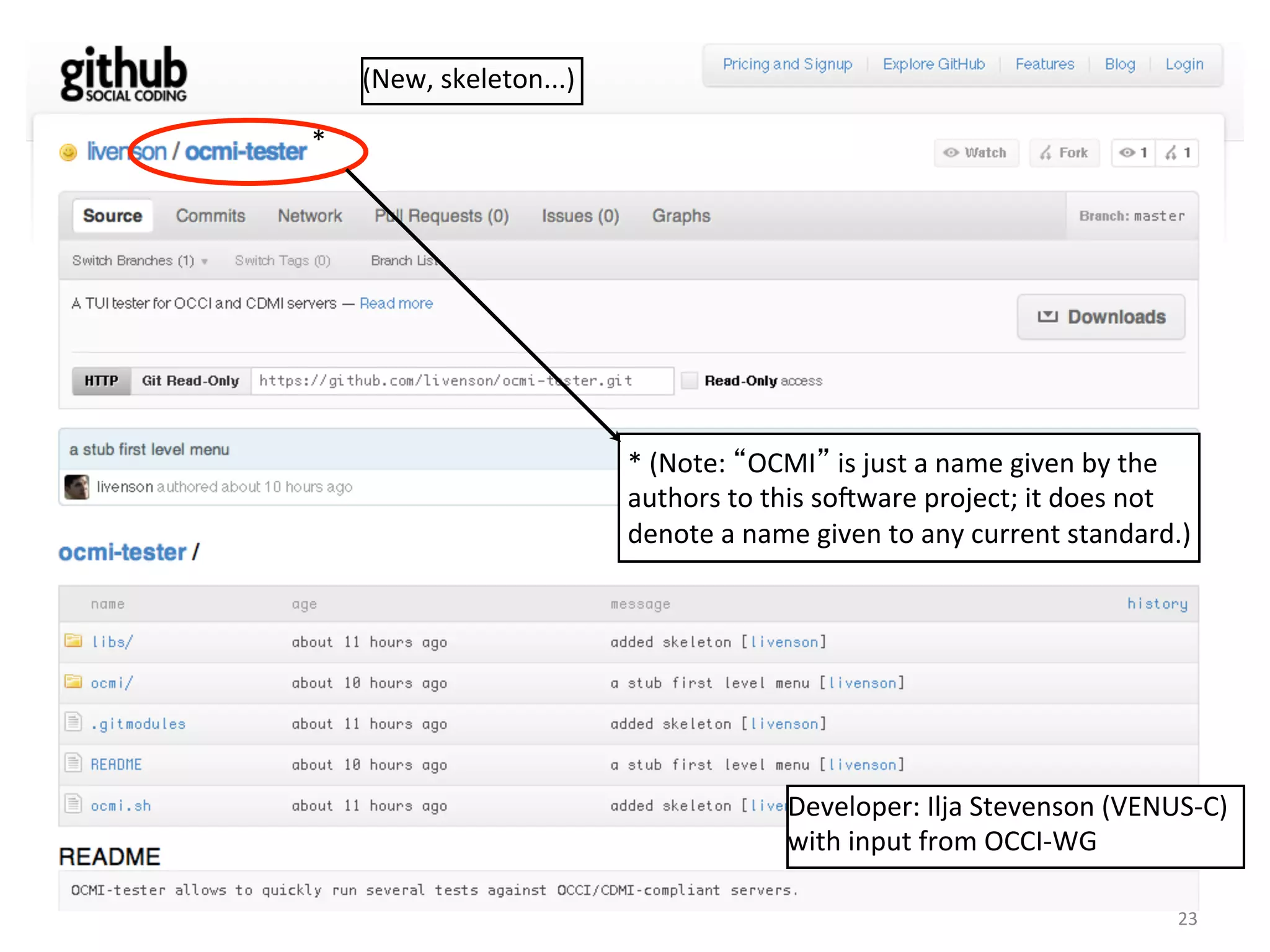
Task: Open the ocmi.sh file
Action: click(x=121, y=806)
